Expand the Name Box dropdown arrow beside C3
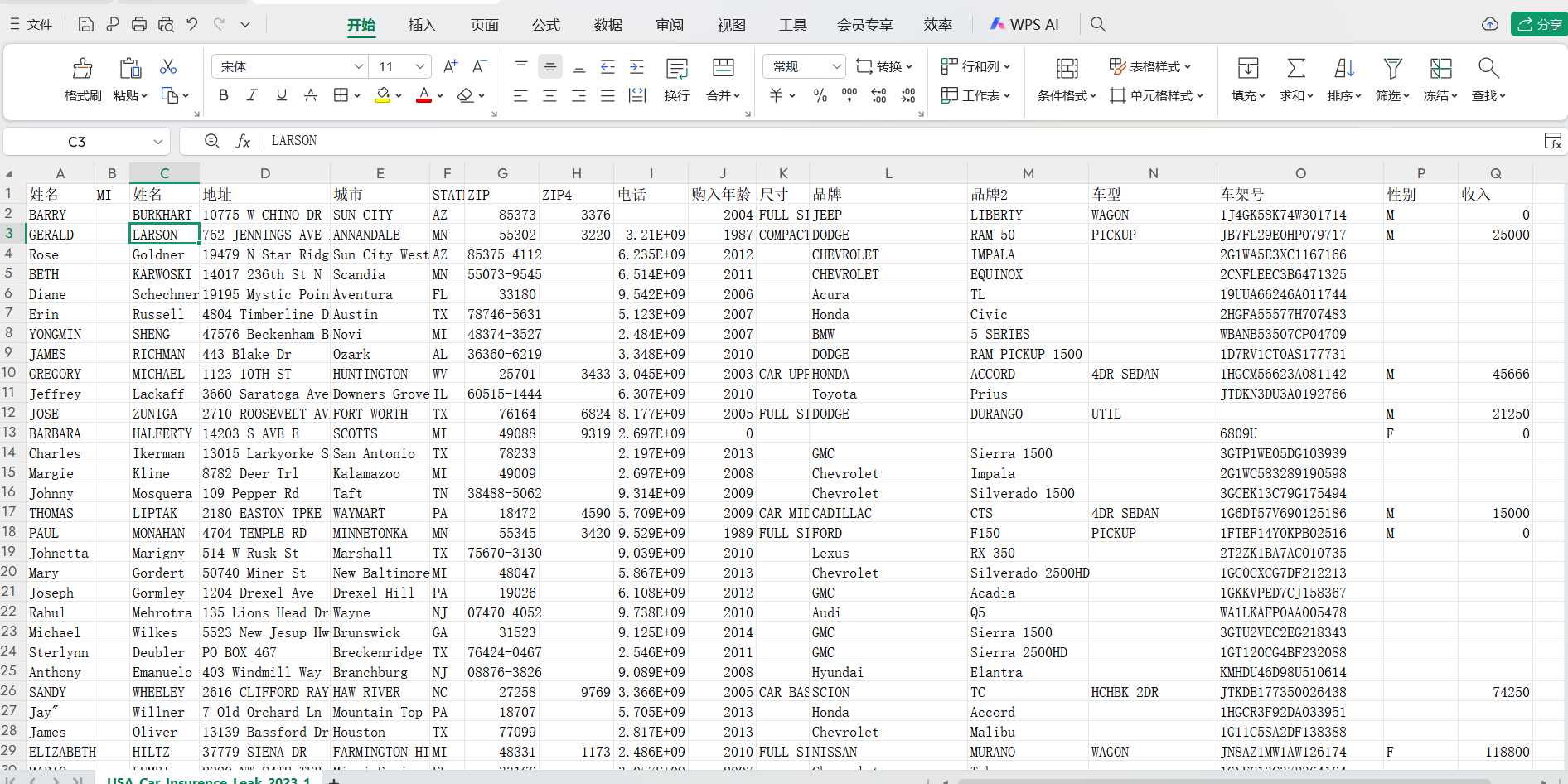 click(157, 142)
